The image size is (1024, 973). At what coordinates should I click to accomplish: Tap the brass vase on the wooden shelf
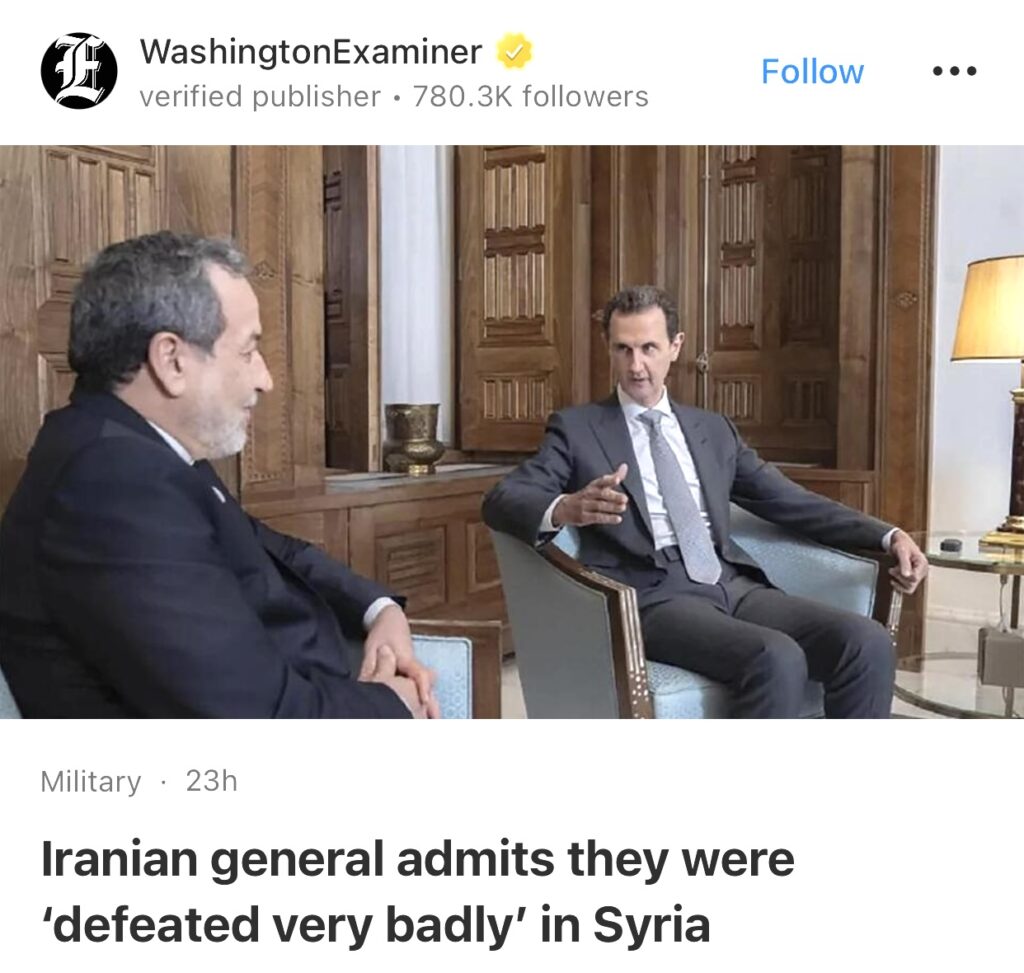pyautogui.click(x=413, y=438)
